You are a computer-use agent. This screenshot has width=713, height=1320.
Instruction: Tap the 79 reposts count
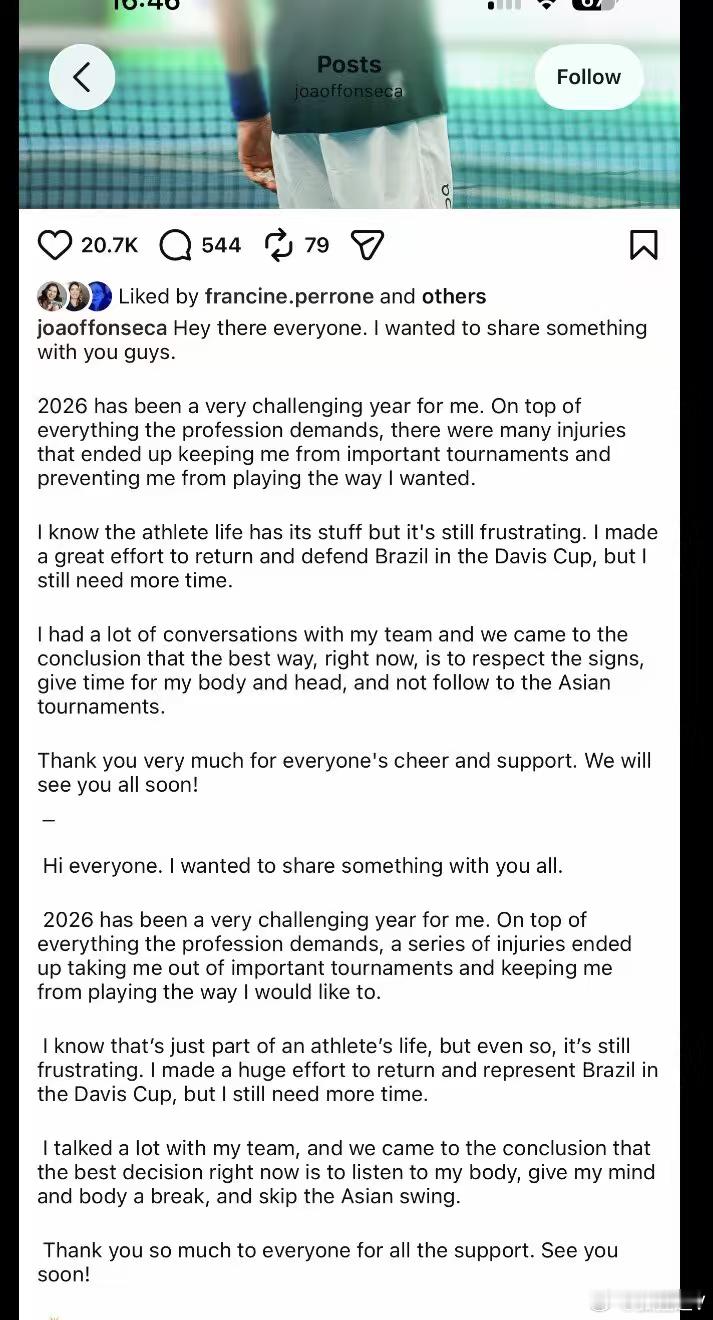pos(316,245)
